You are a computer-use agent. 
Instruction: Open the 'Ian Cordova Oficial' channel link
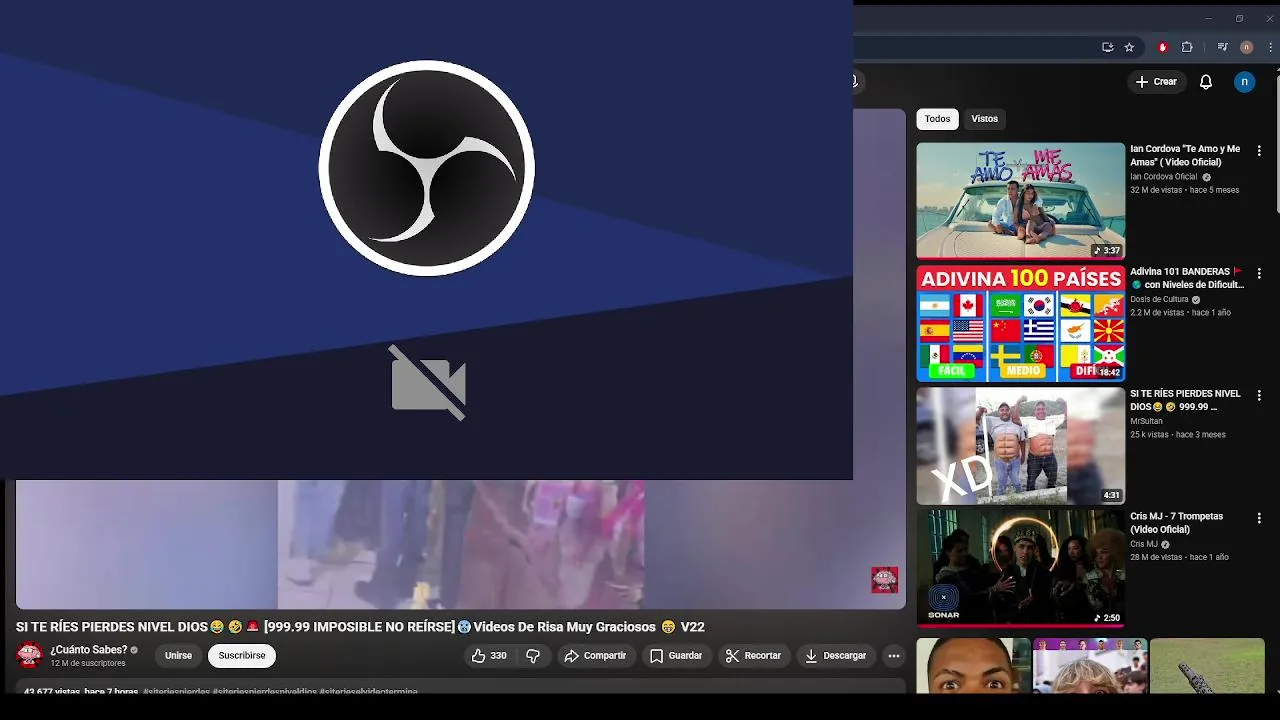click(1163, 177)
